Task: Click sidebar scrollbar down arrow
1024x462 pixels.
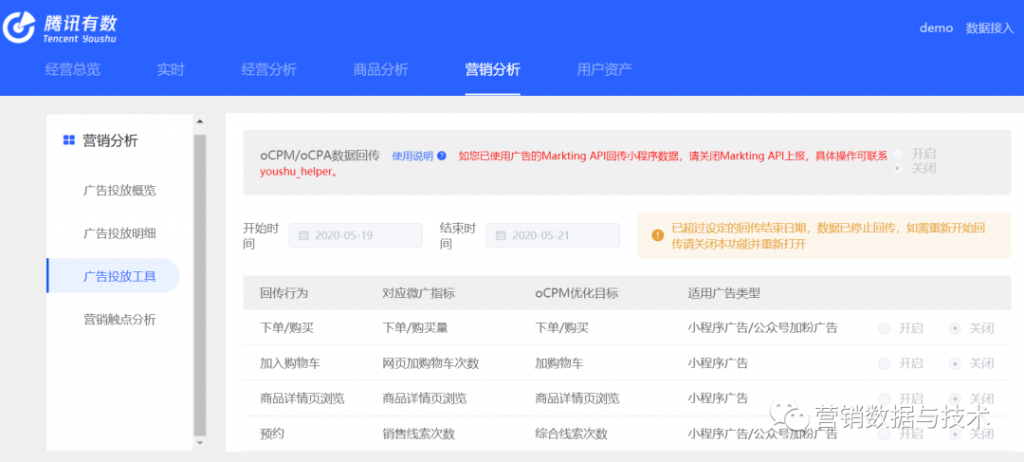Action: 199,441
